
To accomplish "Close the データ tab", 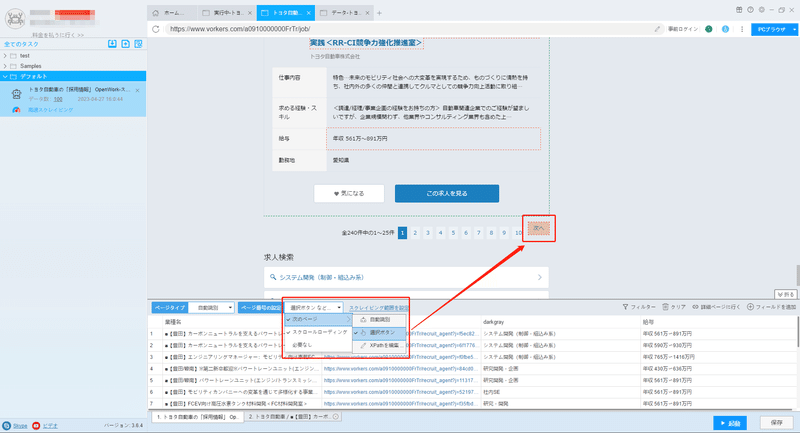I will tap(367, 13).
